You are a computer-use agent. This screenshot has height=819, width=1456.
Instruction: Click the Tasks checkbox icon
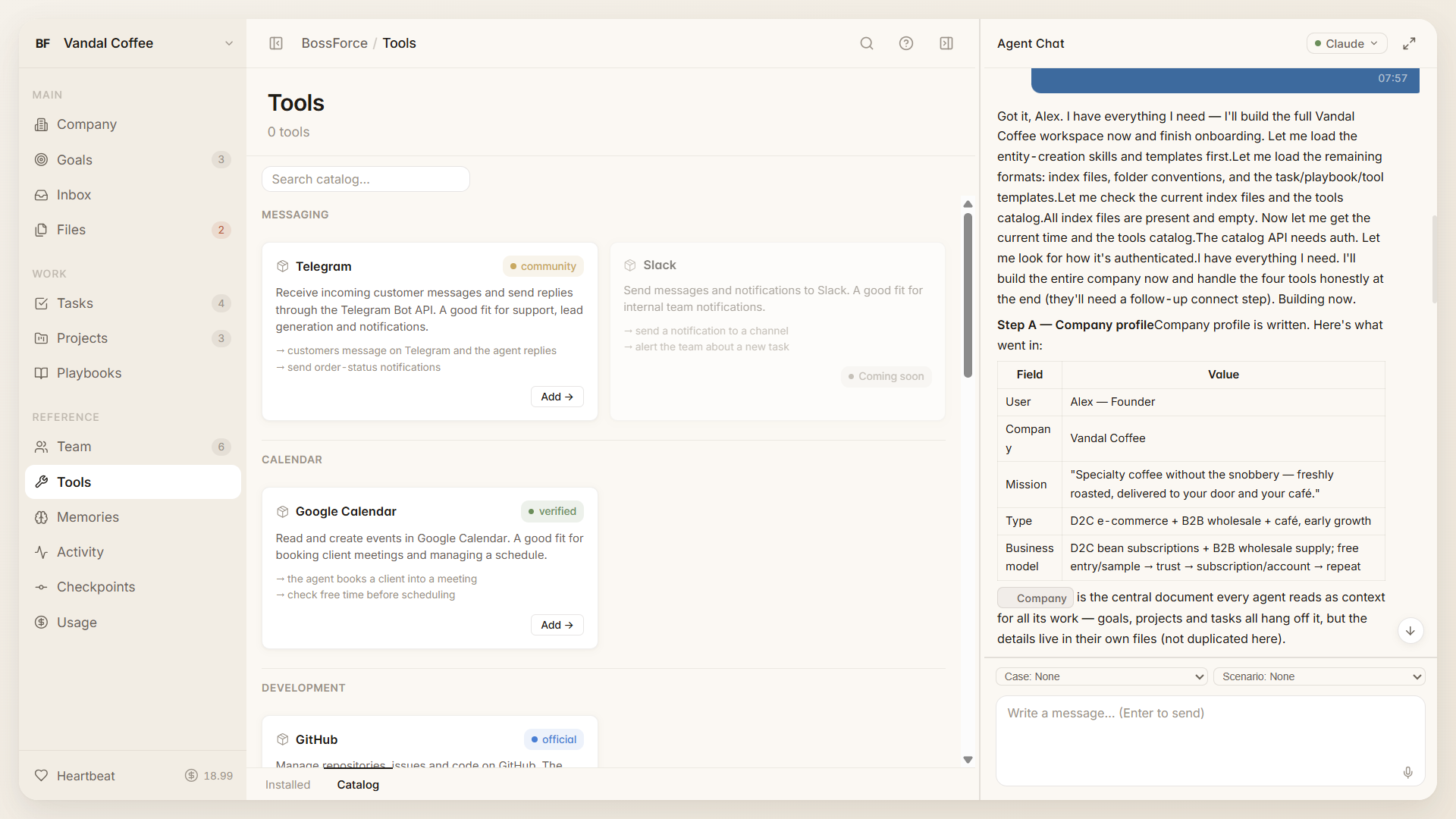pos(41,303)
